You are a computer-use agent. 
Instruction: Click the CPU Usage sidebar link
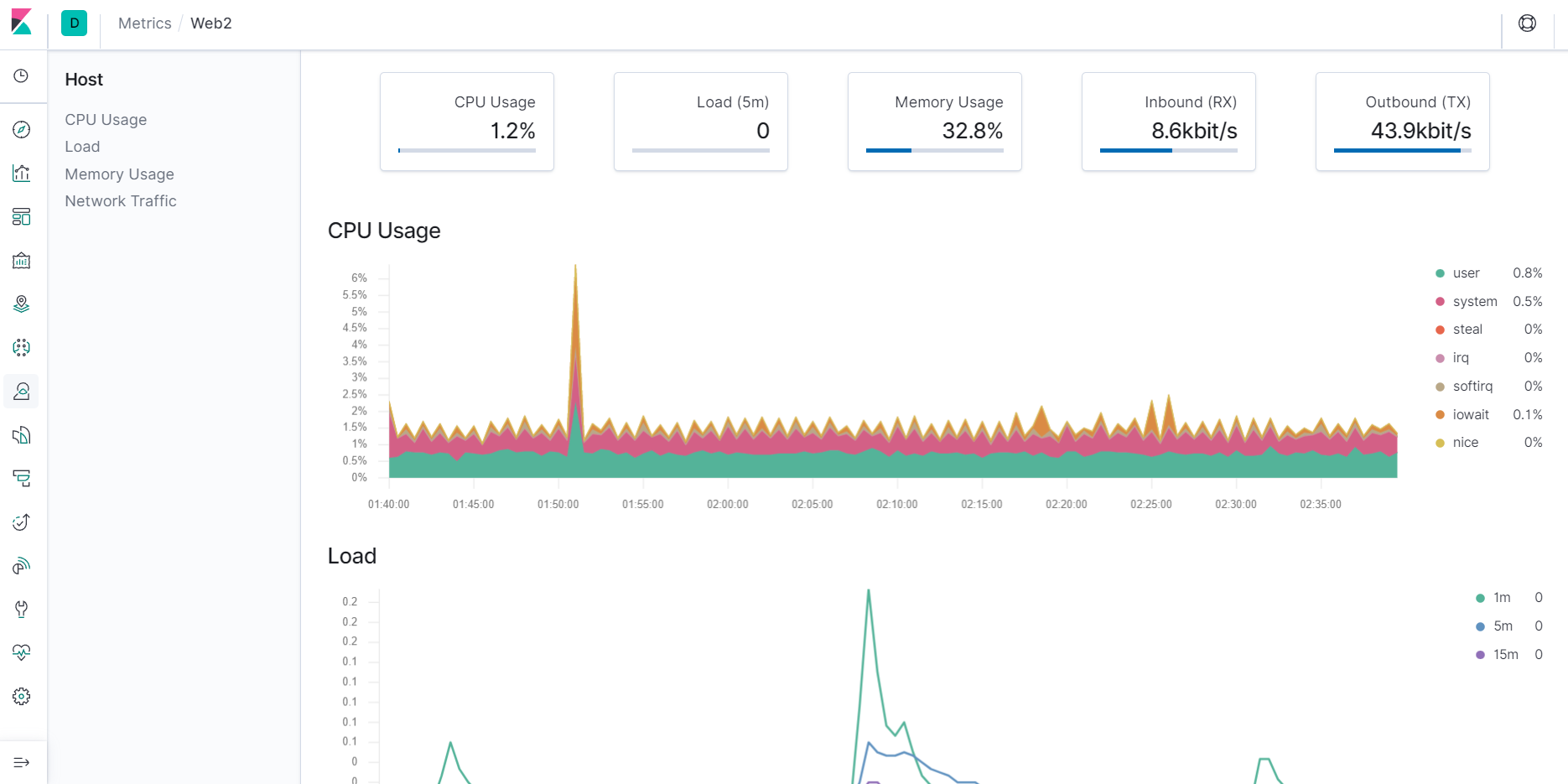(x=106, y=120)
